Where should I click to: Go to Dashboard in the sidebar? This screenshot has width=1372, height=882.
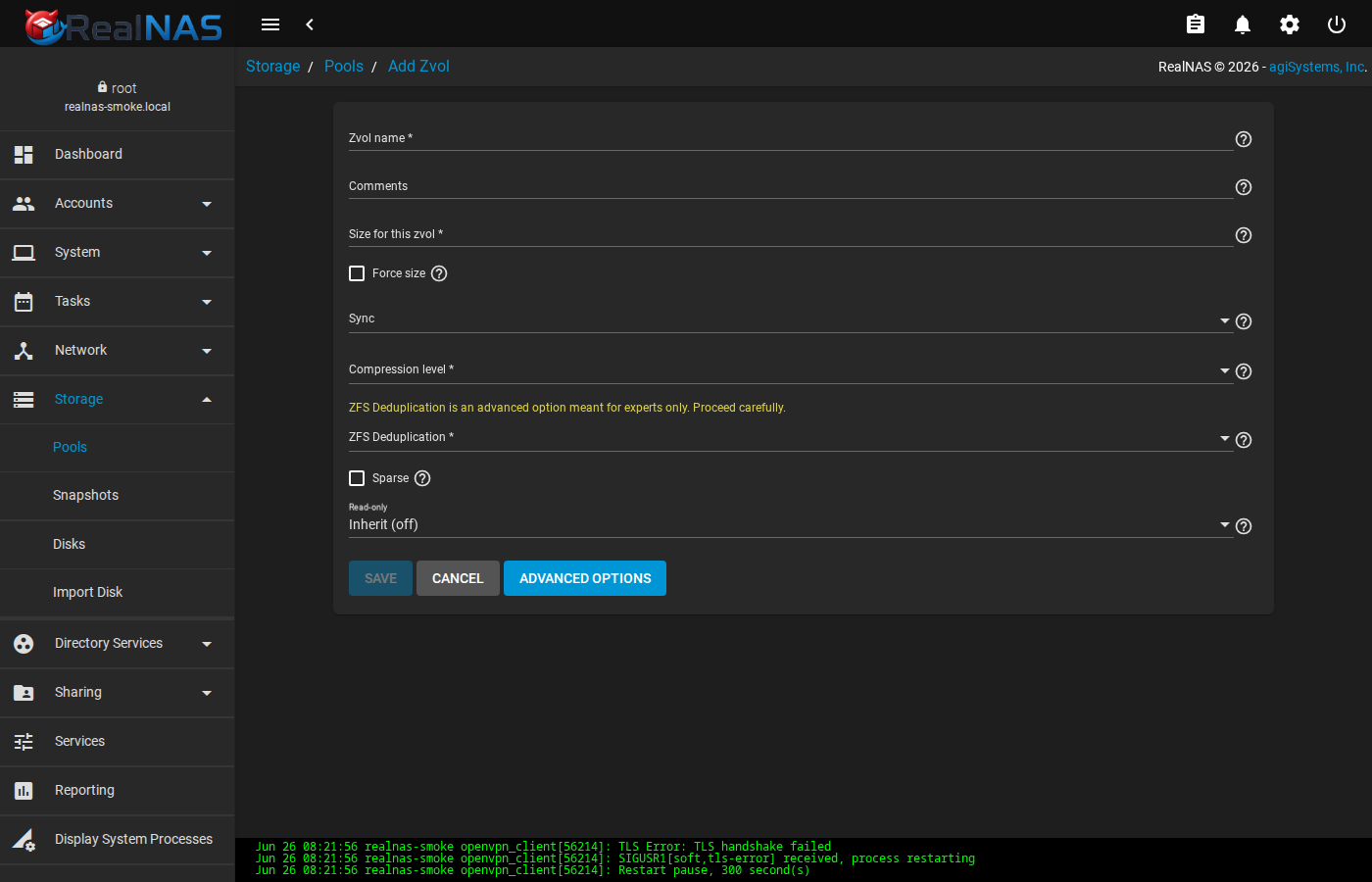[118, 155]
